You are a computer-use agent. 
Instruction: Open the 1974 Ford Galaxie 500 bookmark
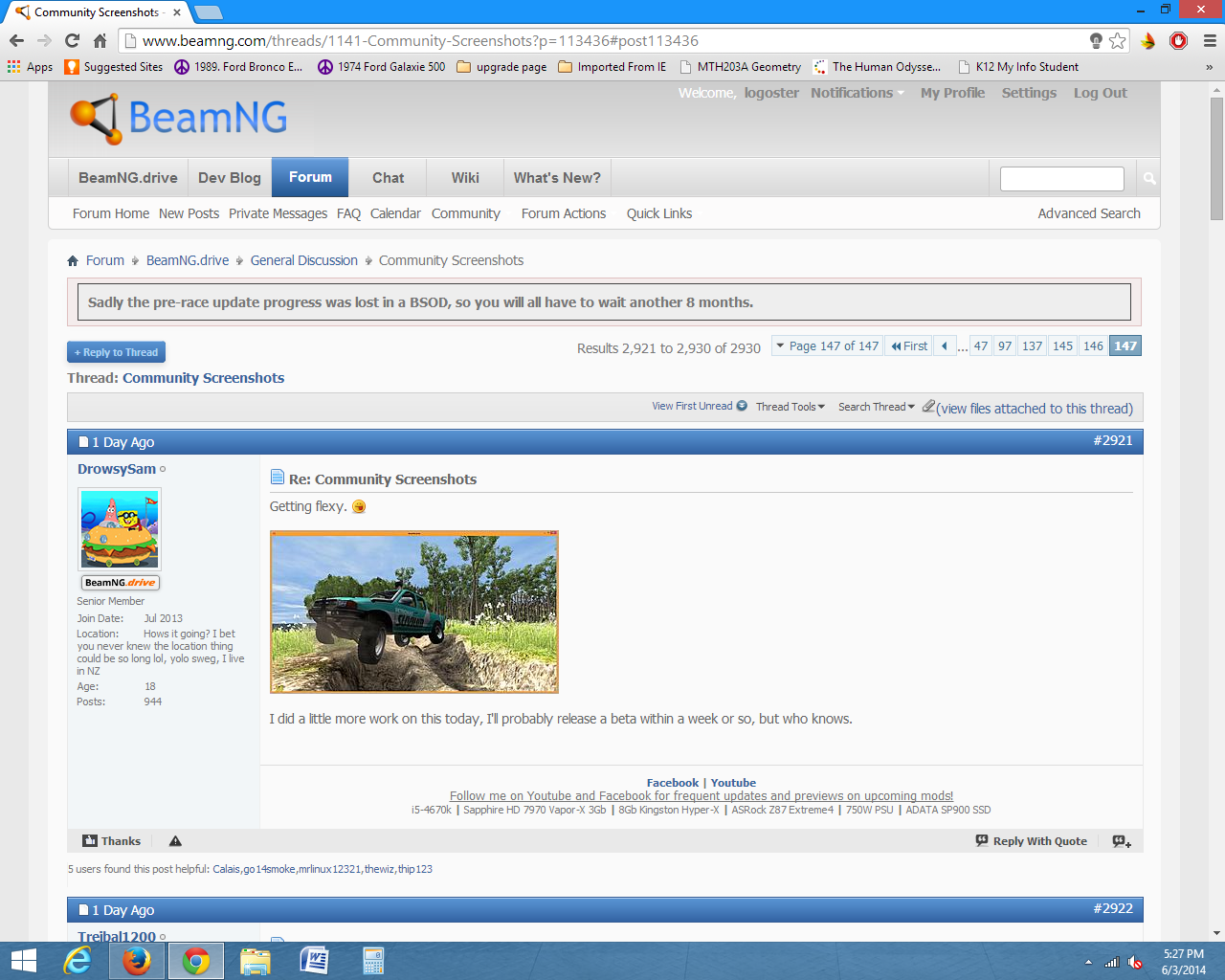[x=381, y=67]
